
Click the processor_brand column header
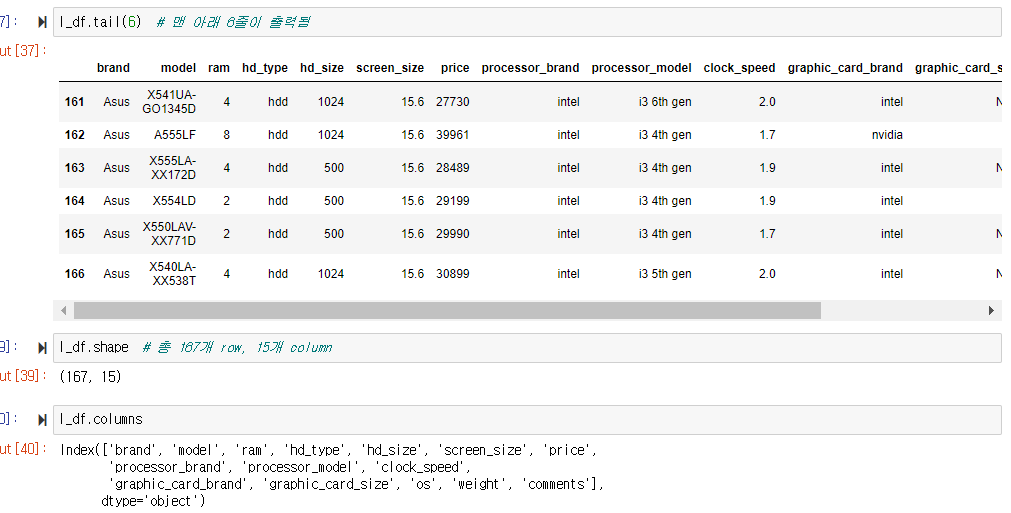pos(530,68)
